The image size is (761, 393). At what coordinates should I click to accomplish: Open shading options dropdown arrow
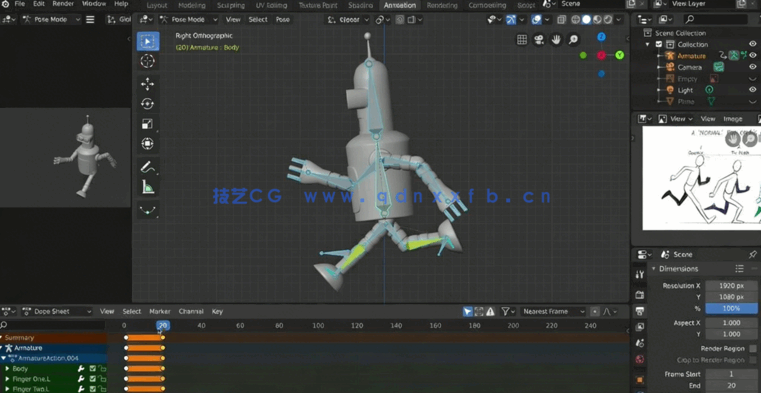(619, 19)
